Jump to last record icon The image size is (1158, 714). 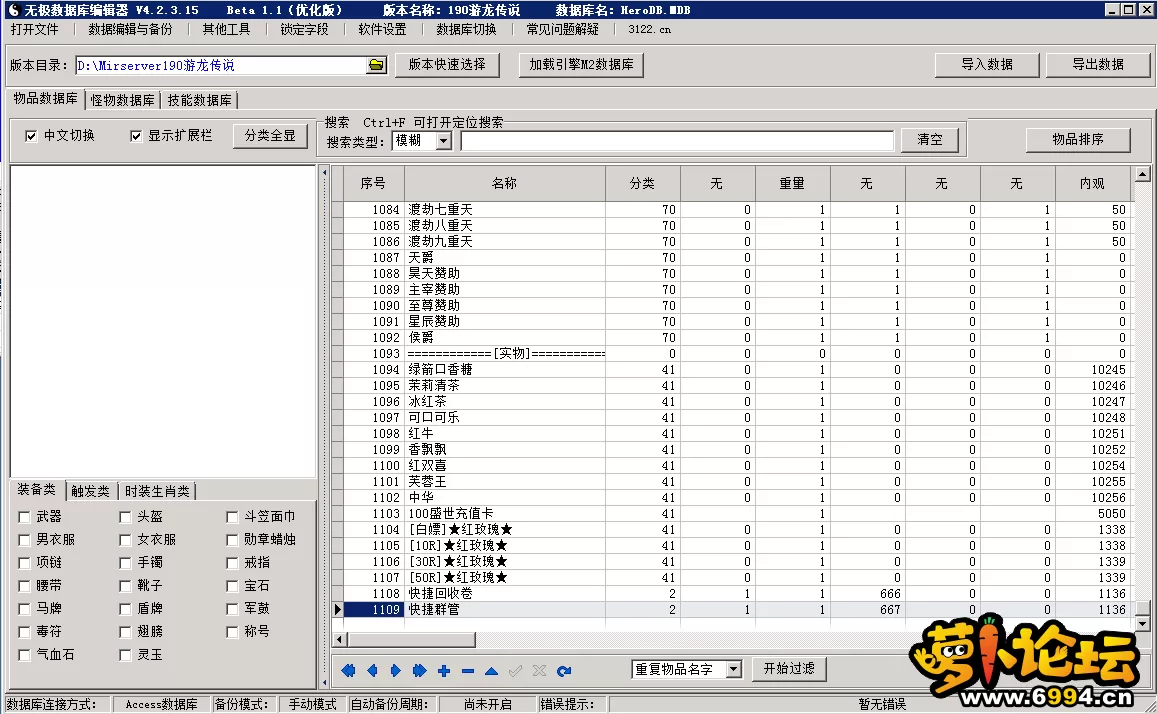pyautogui.click(x=419, y=670)
